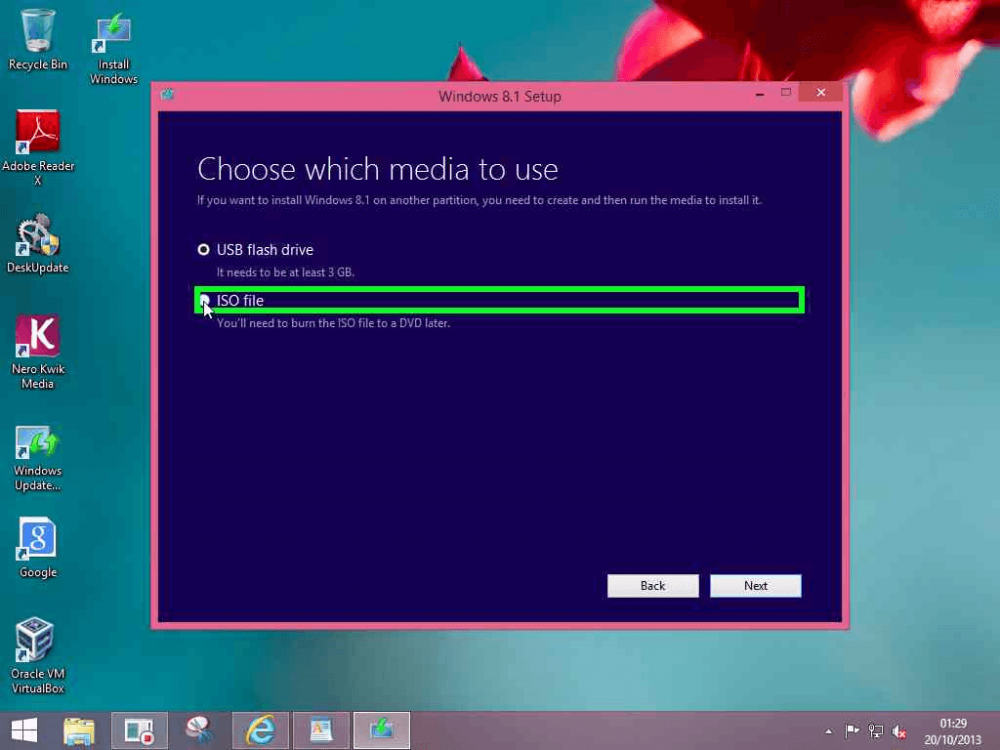Click the 'You'll need to burn the ISO file' note
This screenshot has width=1000, height=750.
coord(334,323)
